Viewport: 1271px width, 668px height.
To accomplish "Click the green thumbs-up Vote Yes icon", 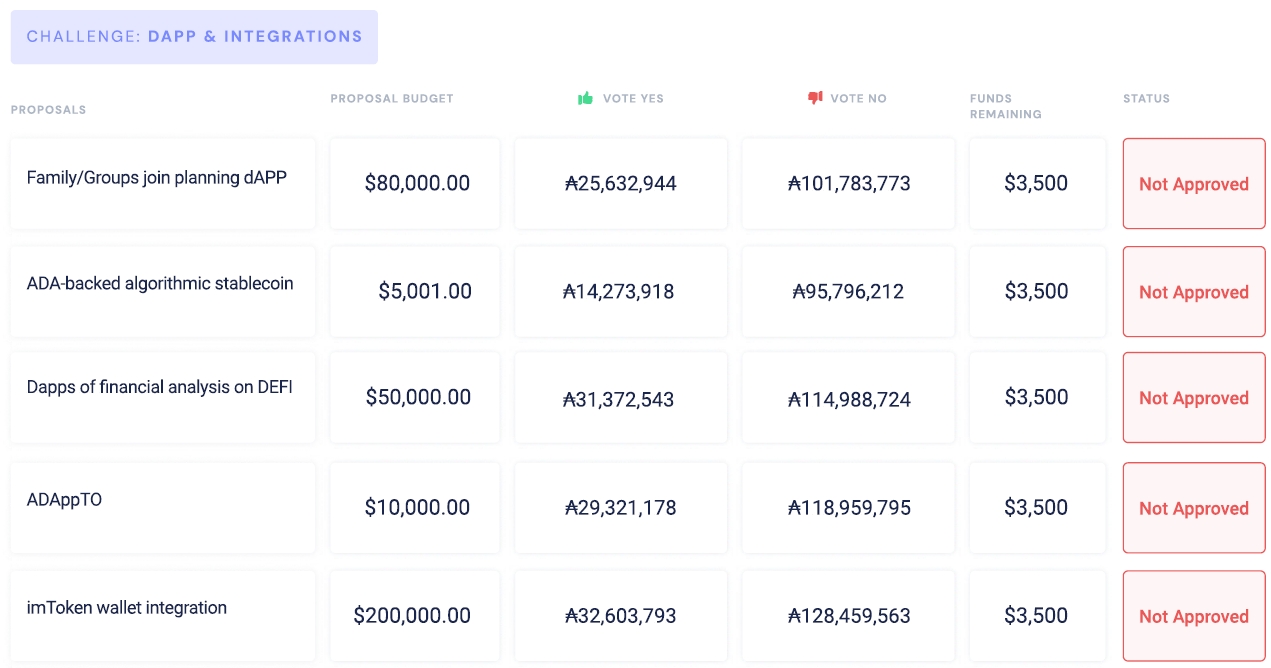I will click(586, 98).
